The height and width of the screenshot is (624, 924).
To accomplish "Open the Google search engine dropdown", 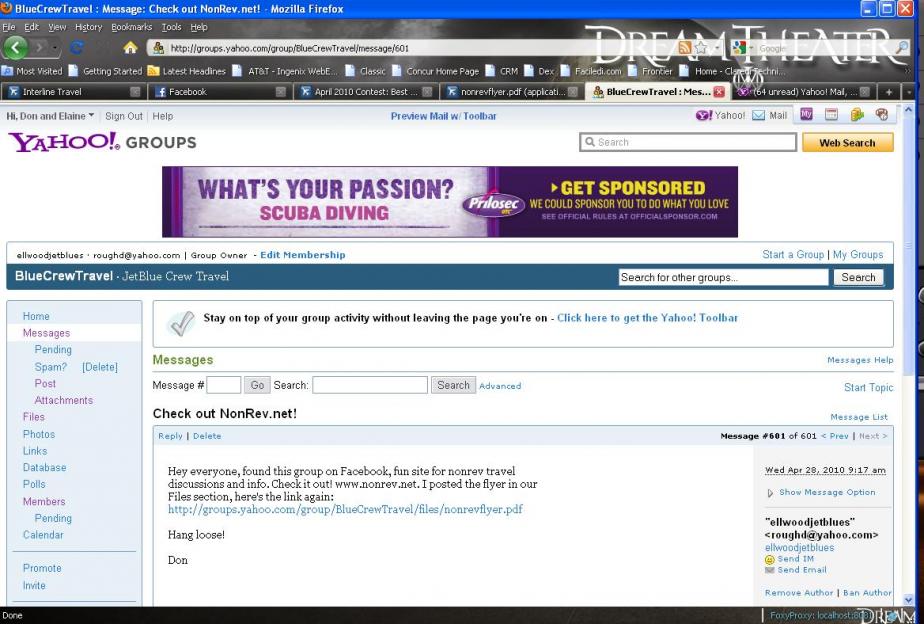I will pyautogui.click(x=742, y=48).
